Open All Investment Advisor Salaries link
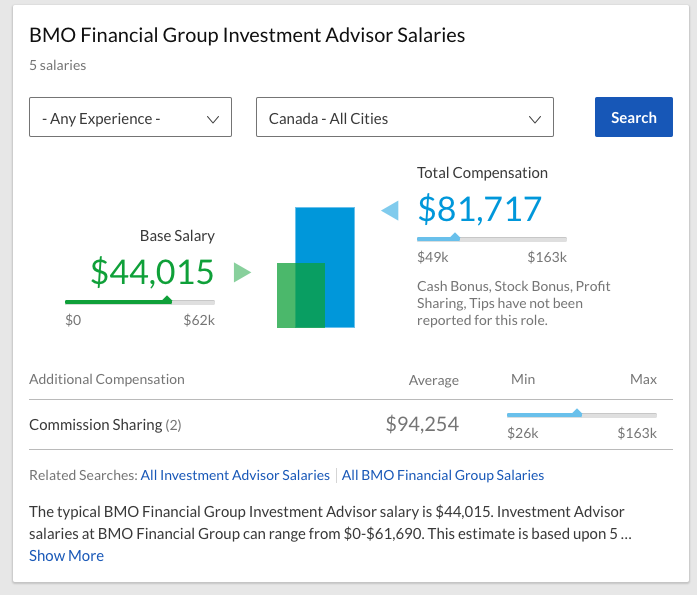This screenshot has width=697, height=595. click(x=235, y=475)
